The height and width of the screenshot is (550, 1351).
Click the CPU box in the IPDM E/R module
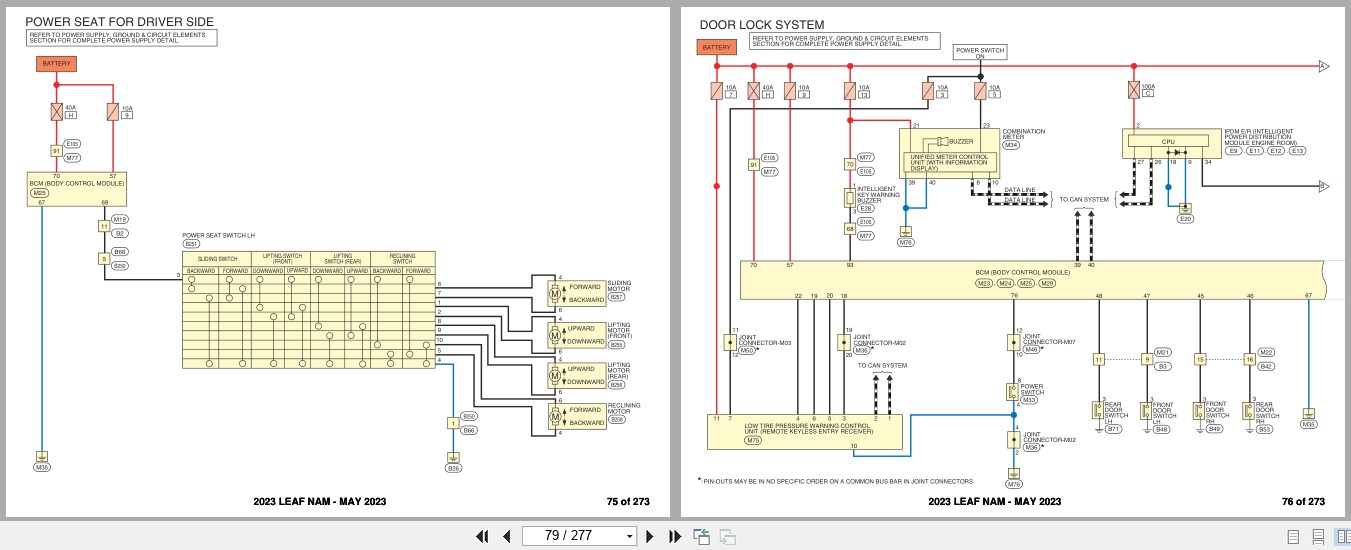click(1166, 142)
